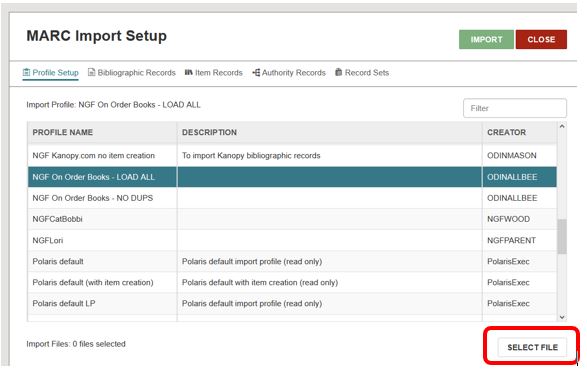Click the Record Sets icon
Screen dimensions: 587x375
coord(338,72)
